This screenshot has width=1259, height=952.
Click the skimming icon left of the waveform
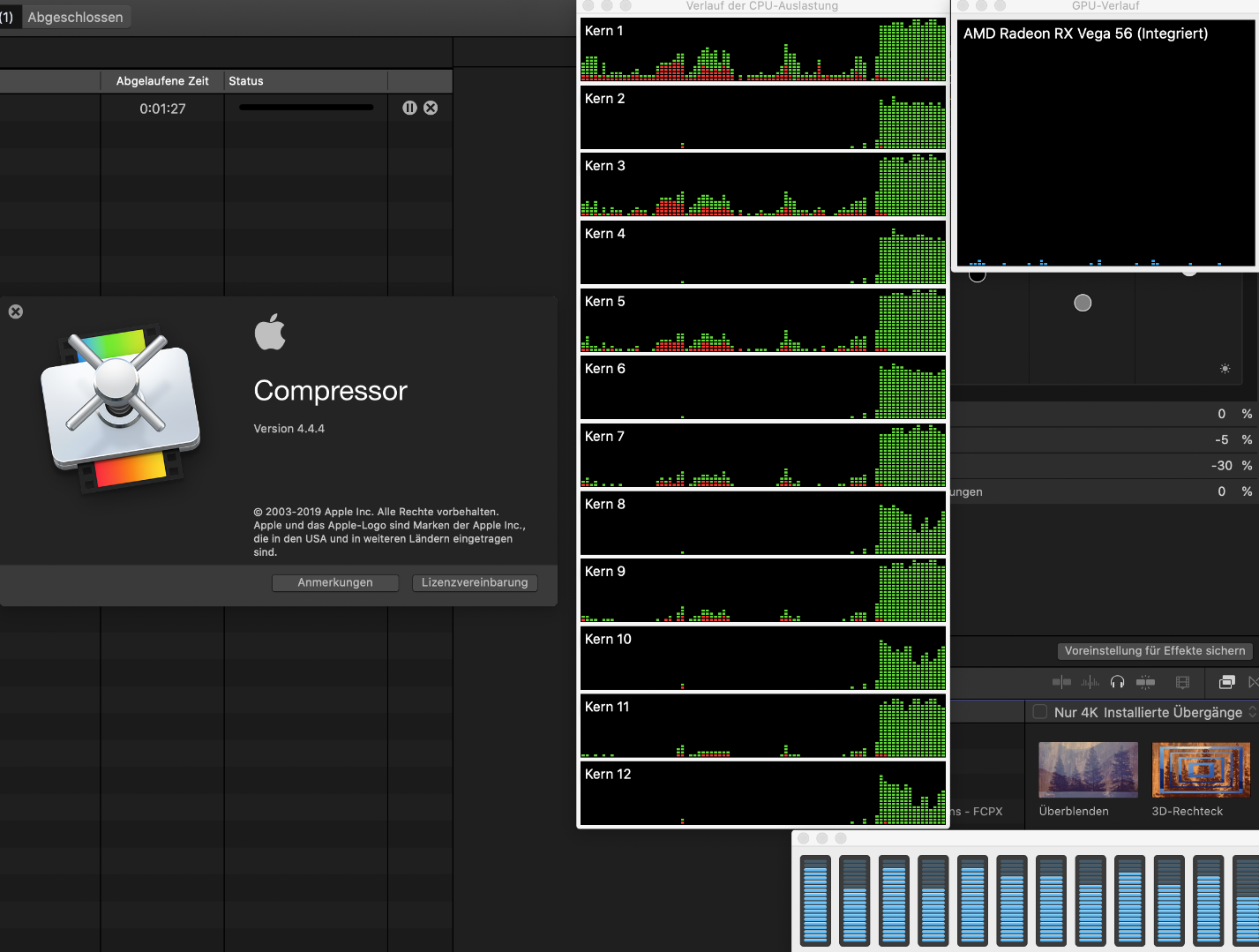[x=1061, y=682]
